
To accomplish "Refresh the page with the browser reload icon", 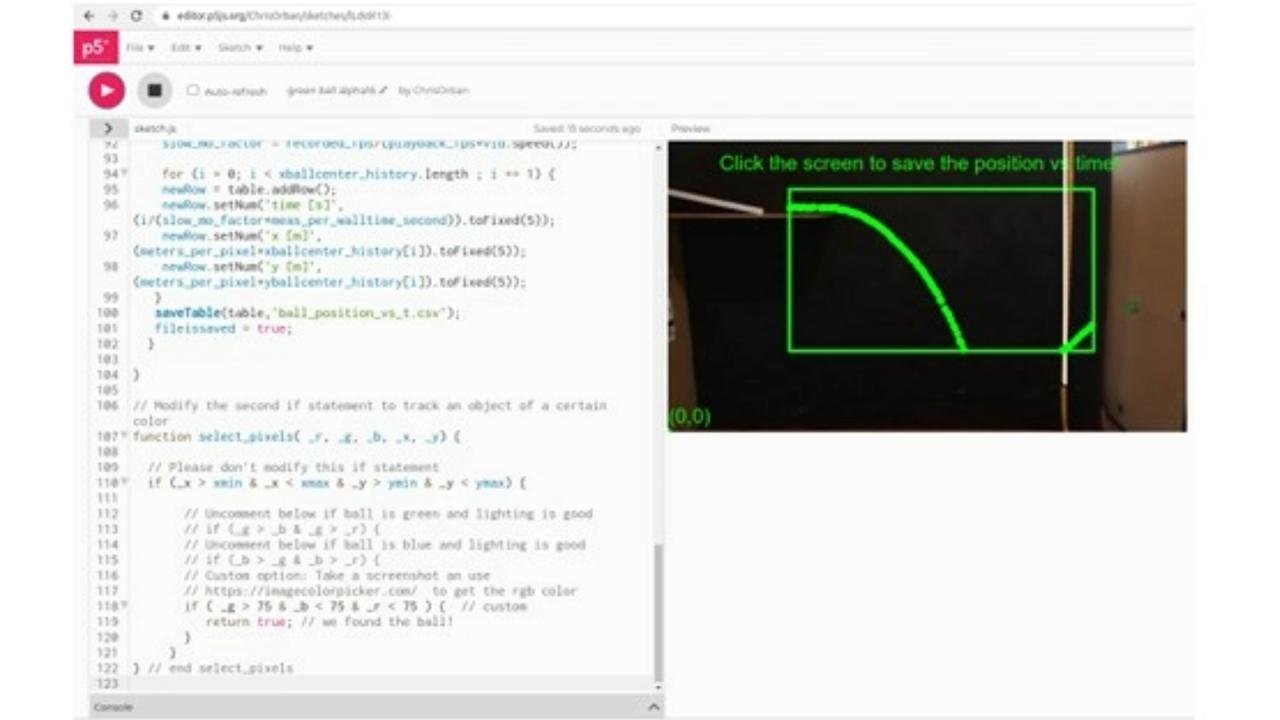I will pos(135,16).
